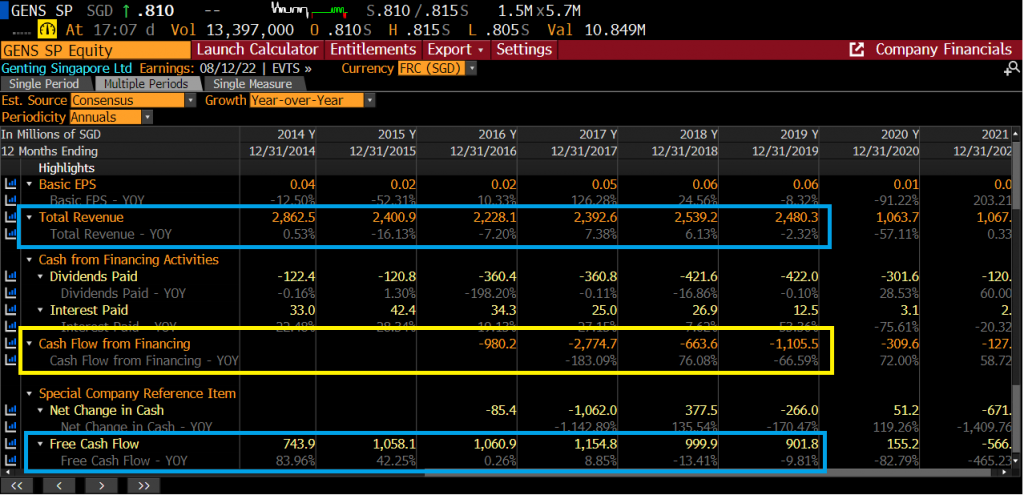This screenshot has width=1024, height=495.
Task: Click chart icon beside Basic EPS row
Action: coord(11,184)
